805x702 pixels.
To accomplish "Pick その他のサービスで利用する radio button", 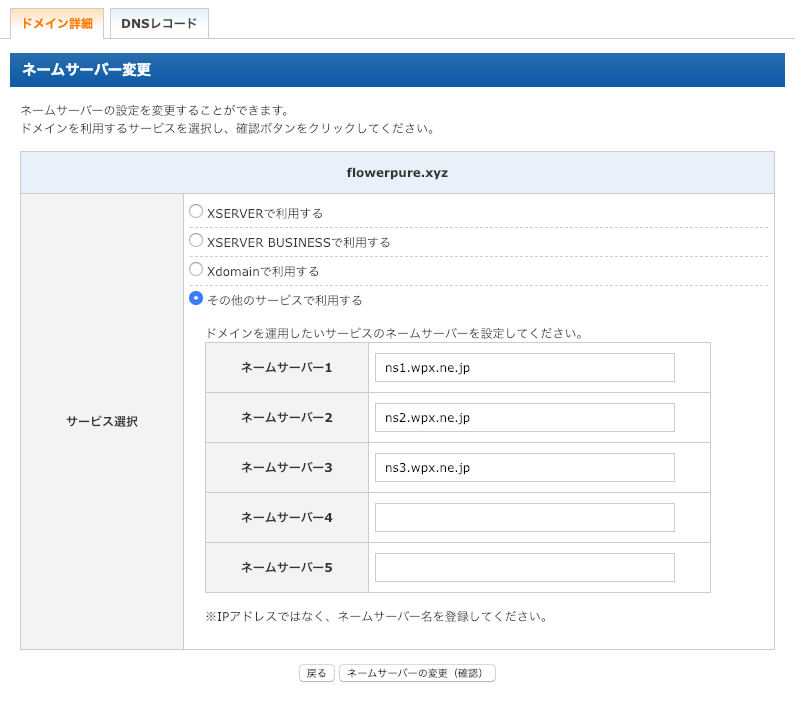I will point(196,298).
